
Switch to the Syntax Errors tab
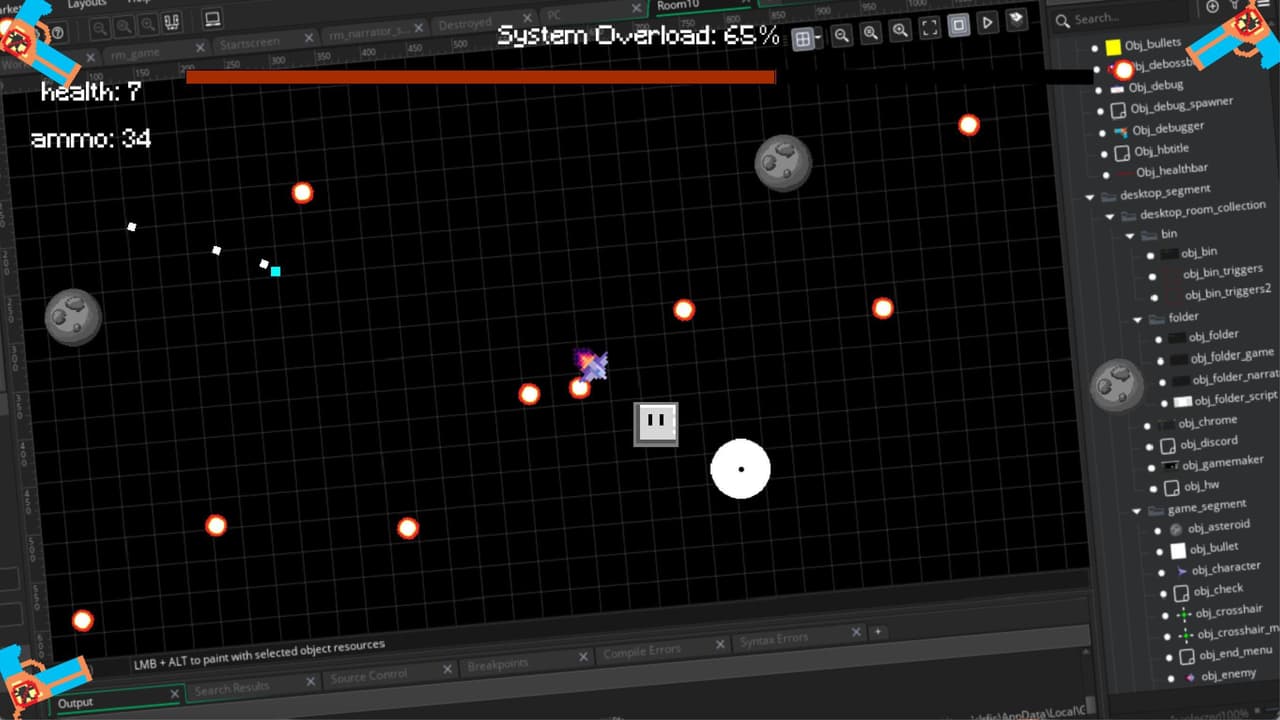(x=774, y=640)
